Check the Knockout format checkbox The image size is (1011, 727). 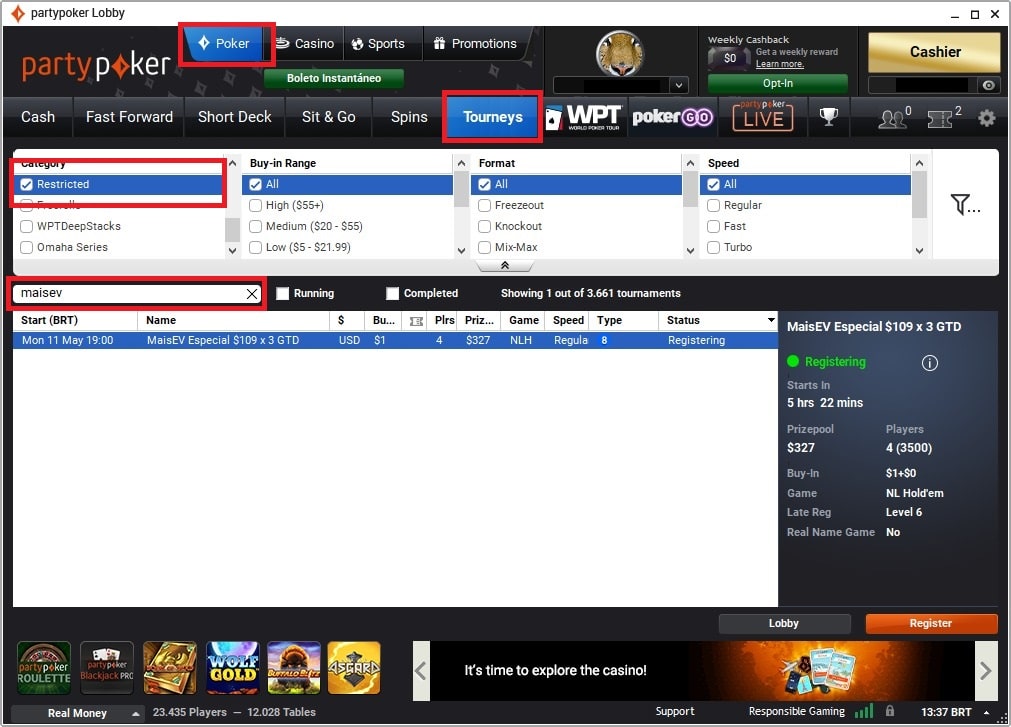pos(484,226)
